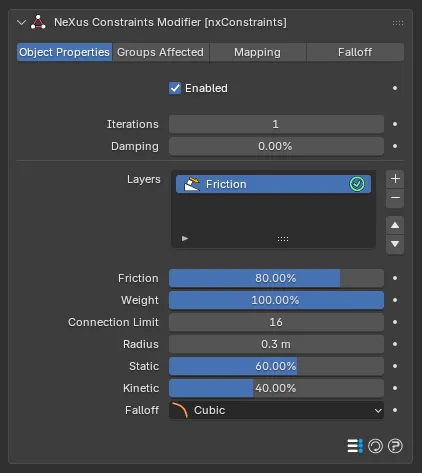Expand the Layers list filter triangle
This screenshot has width=422, height=473.
[x=185, y=238]
